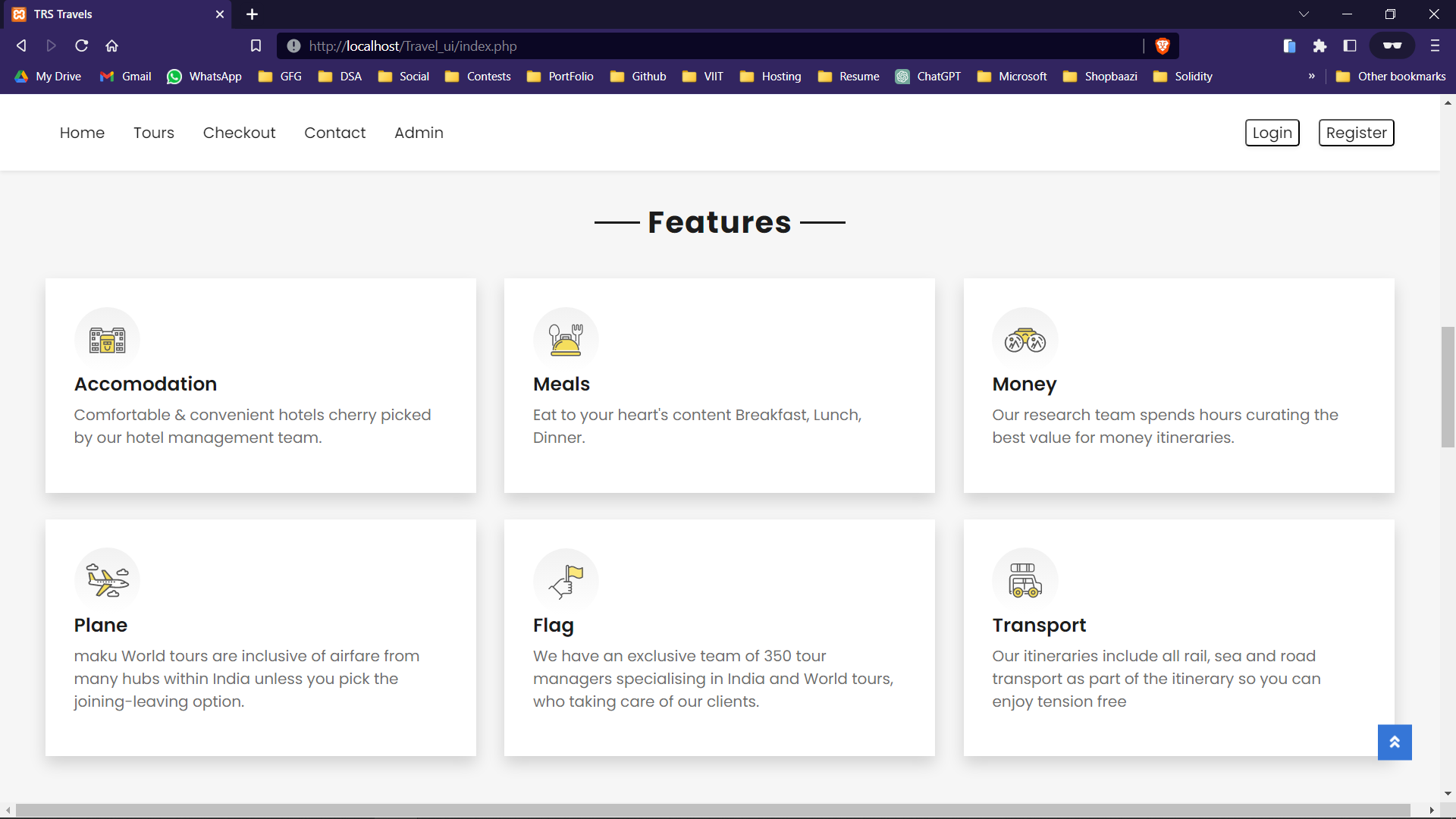
Task: Select the TRS Travels browser tab
Action: [118, 14]
